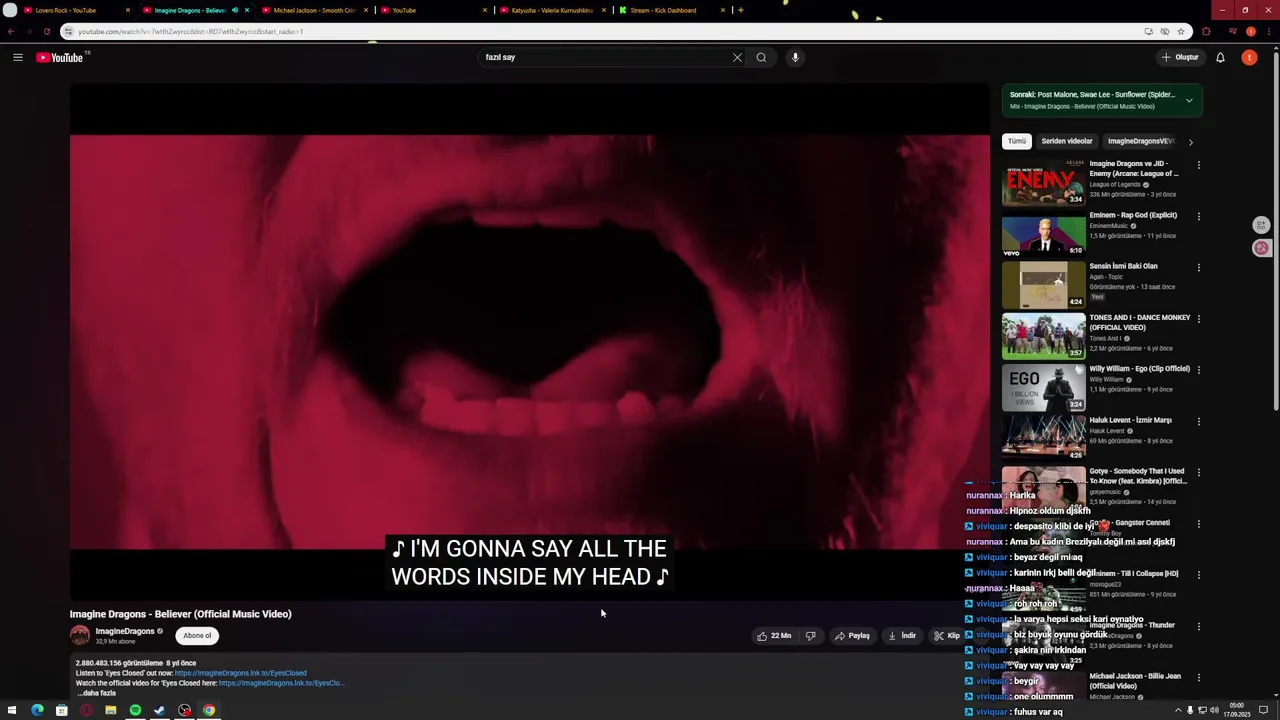Screen dimensions: 1280x720
Task: Open options for Tones And I Dance Monkey
Action: coord(1198,319)
